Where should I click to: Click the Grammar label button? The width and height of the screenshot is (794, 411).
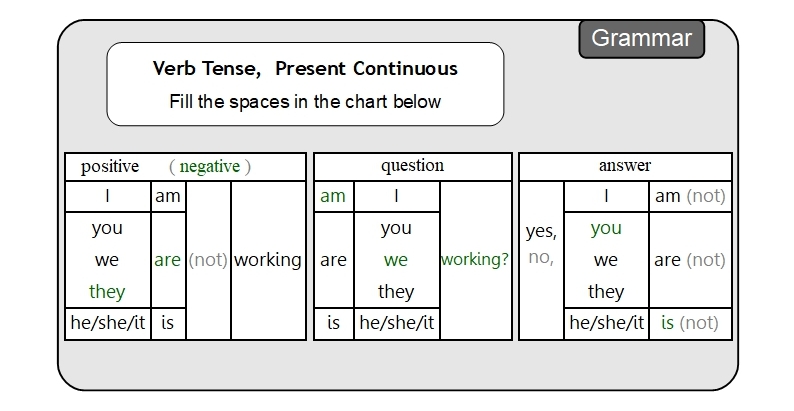(641, 39)
